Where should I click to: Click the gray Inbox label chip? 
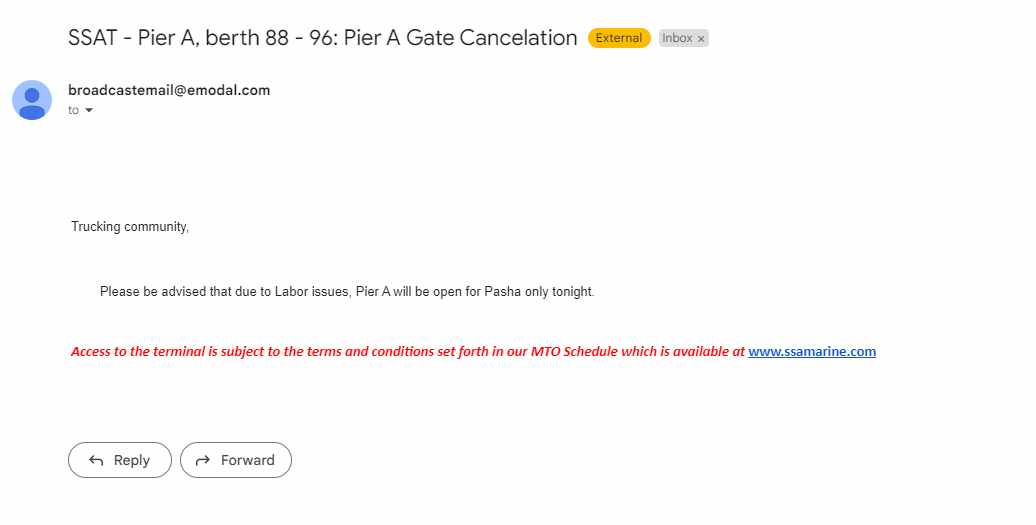(683, 38)
